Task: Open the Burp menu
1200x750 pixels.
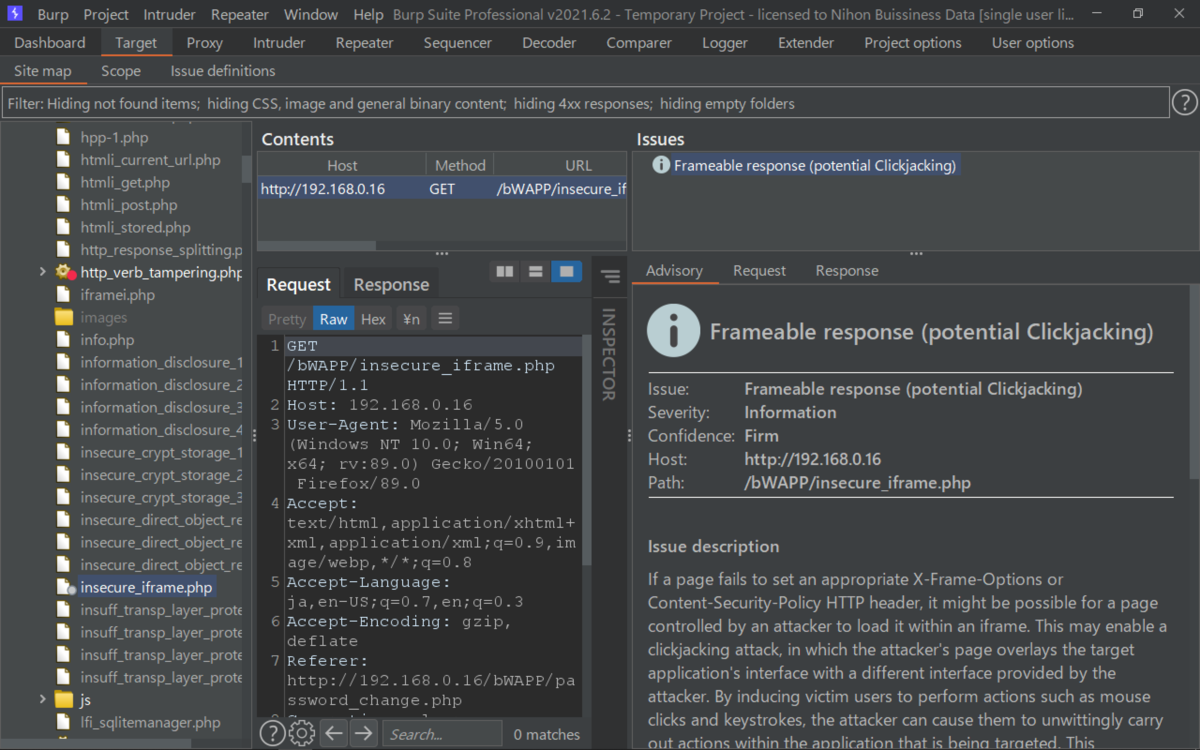Action: point(53,14)
